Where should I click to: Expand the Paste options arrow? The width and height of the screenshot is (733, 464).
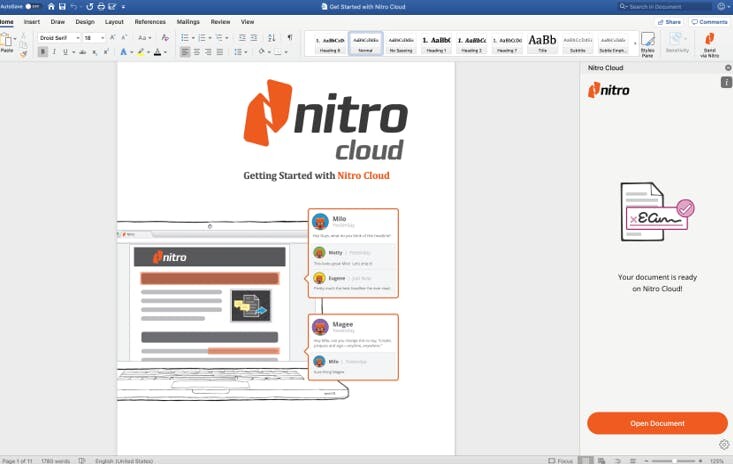(x=15, y=39)
